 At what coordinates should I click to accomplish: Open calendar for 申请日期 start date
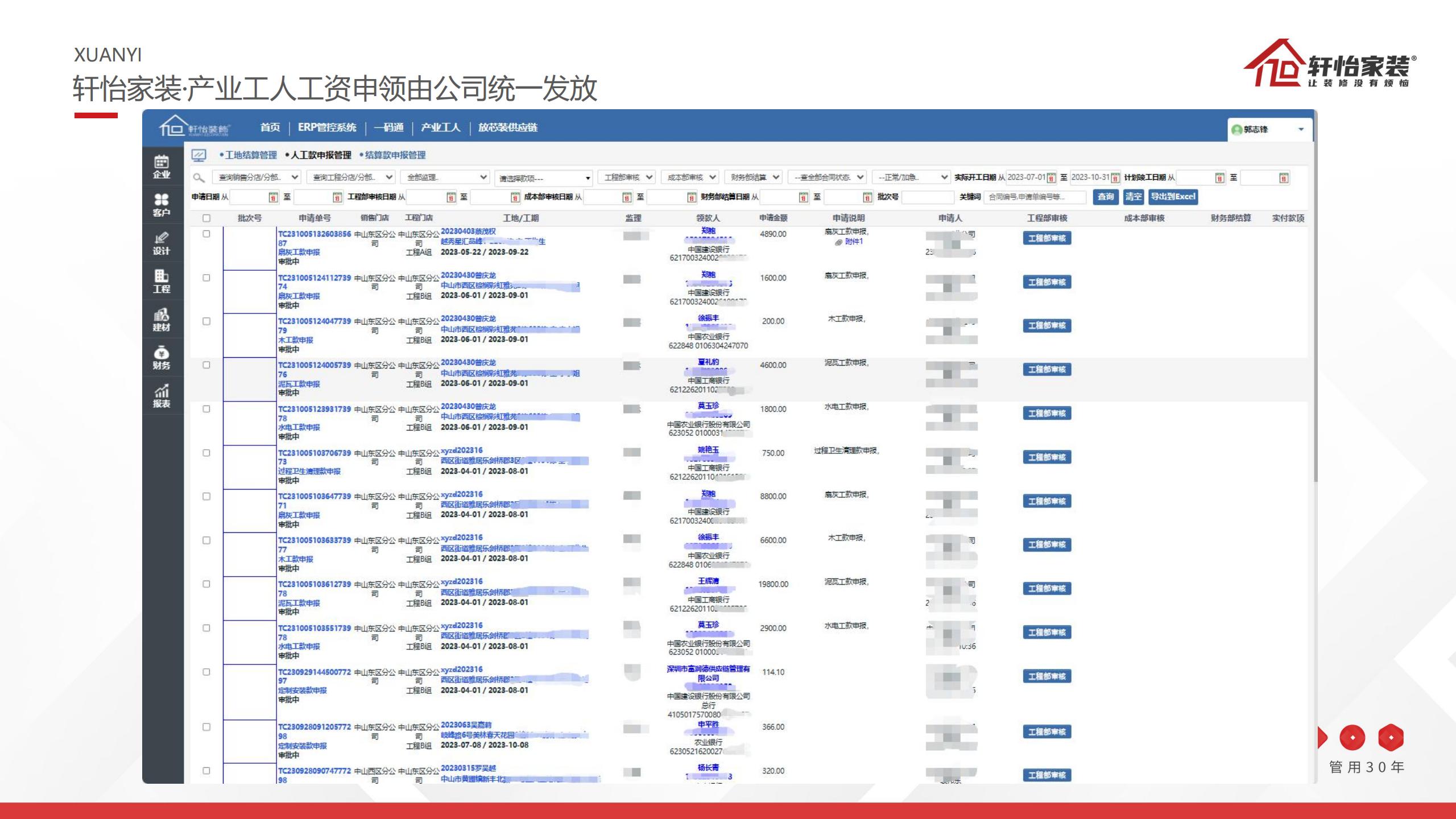273,197
